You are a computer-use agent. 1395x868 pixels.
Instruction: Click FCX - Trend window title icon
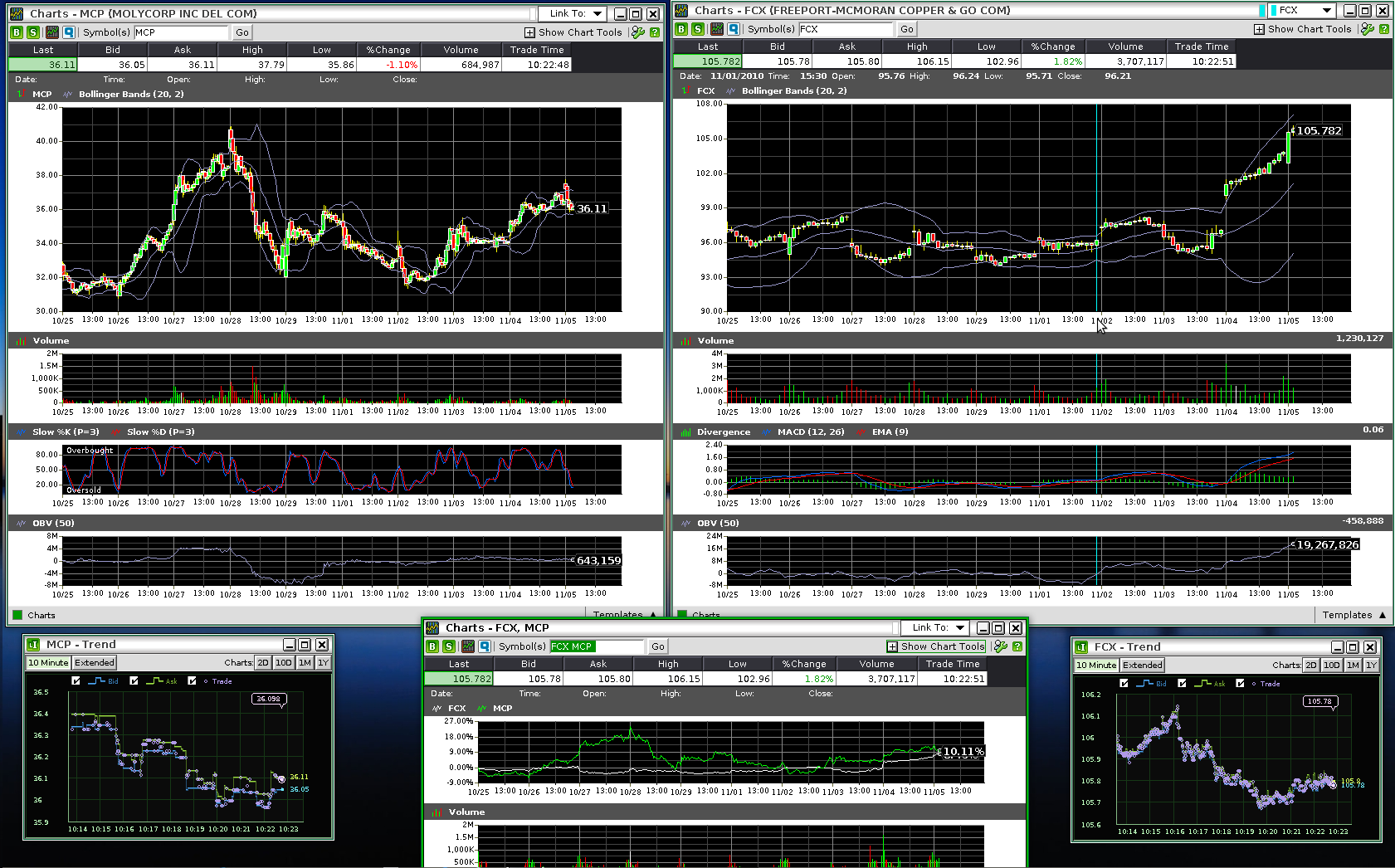point(1082,647)
